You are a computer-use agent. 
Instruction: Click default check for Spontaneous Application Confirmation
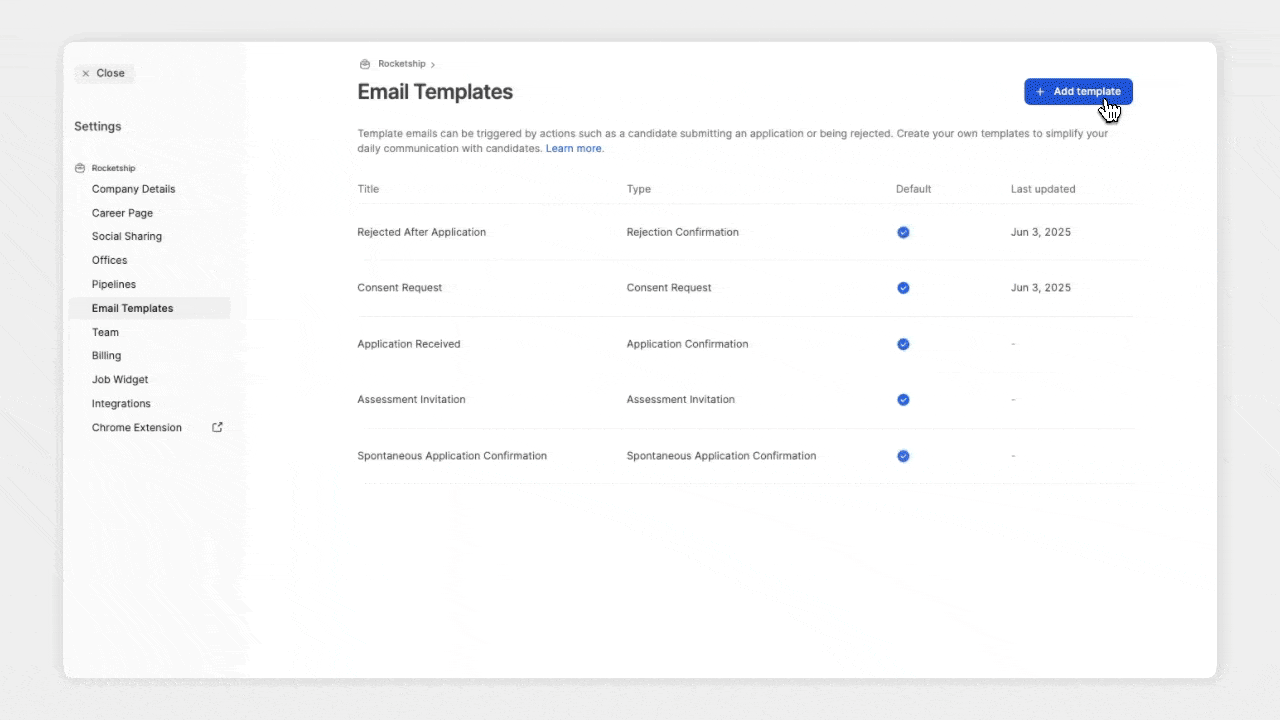tap(903, 456)
